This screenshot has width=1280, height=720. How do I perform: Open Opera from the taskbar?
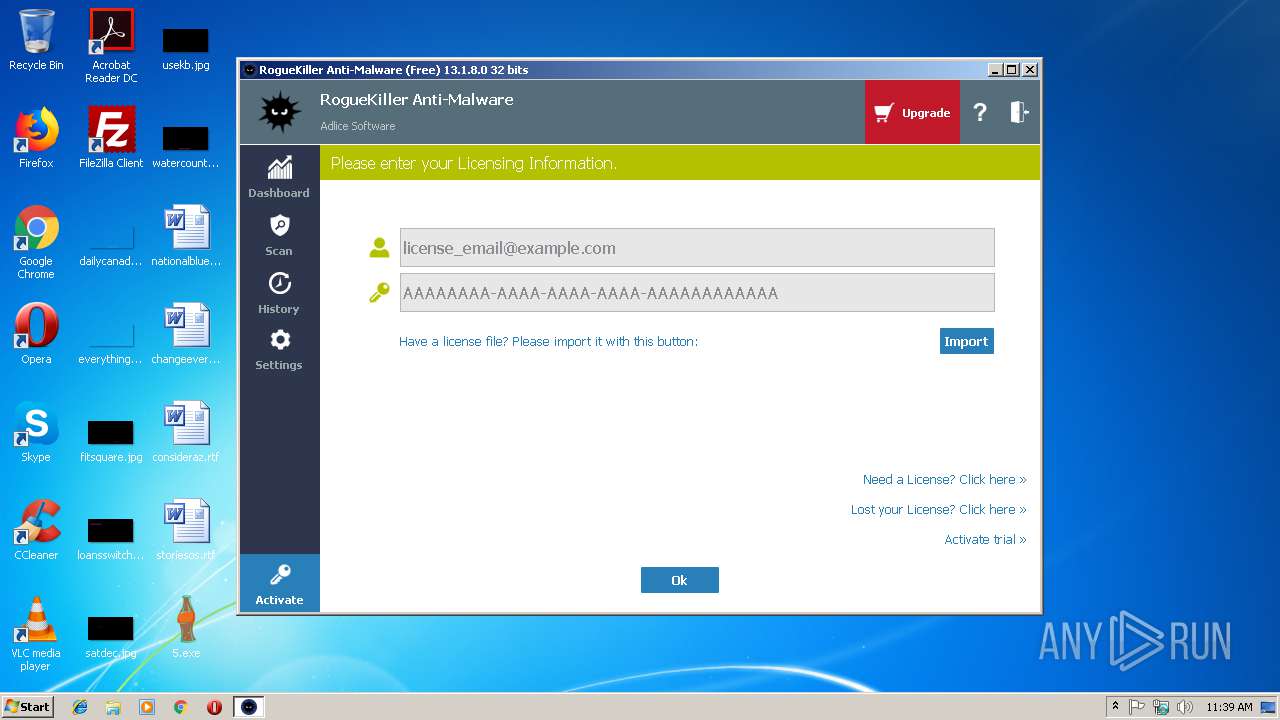point(214,707)
